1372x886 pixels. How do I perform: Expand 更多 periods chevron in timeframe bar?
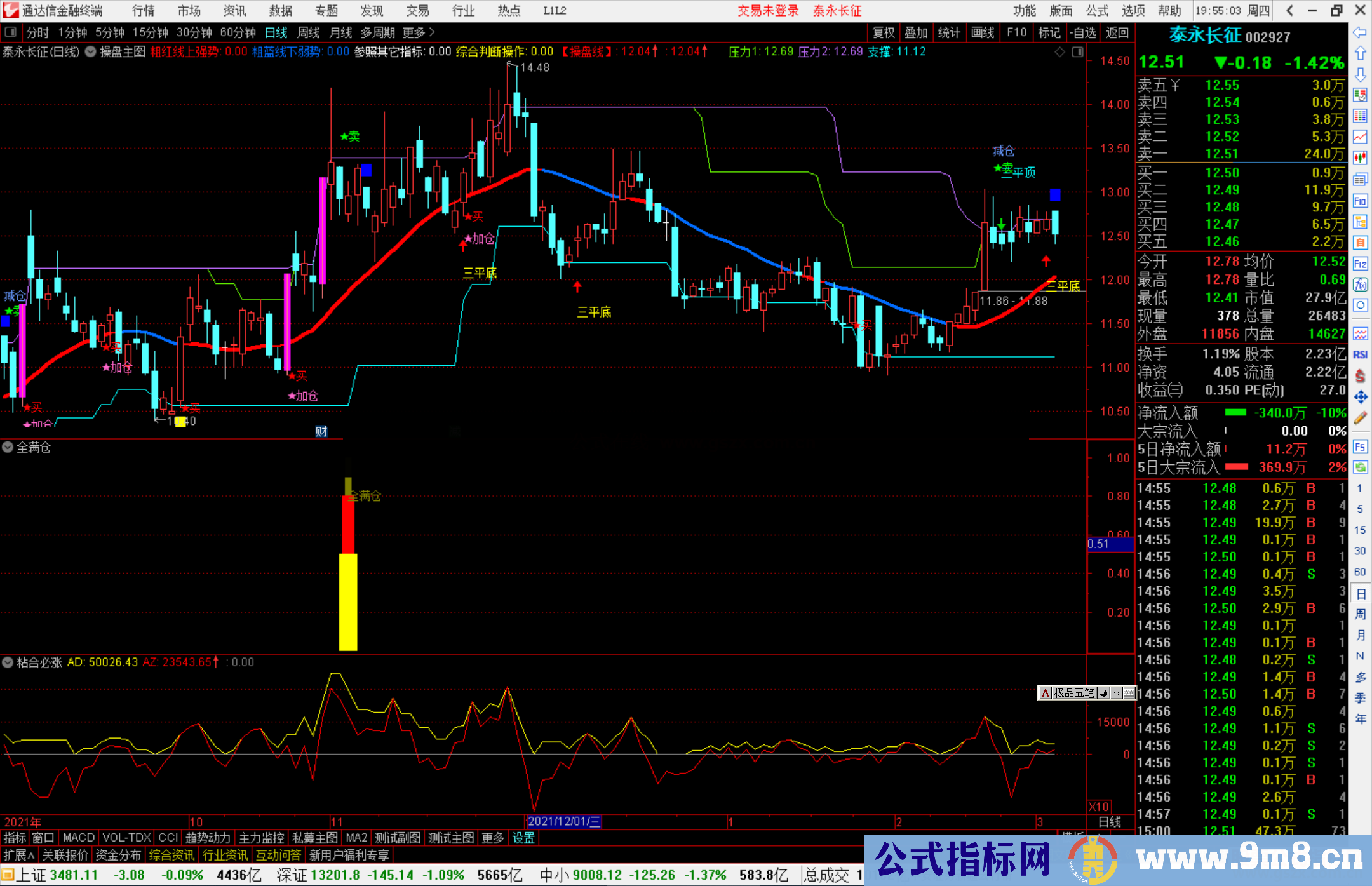[431, 32]
